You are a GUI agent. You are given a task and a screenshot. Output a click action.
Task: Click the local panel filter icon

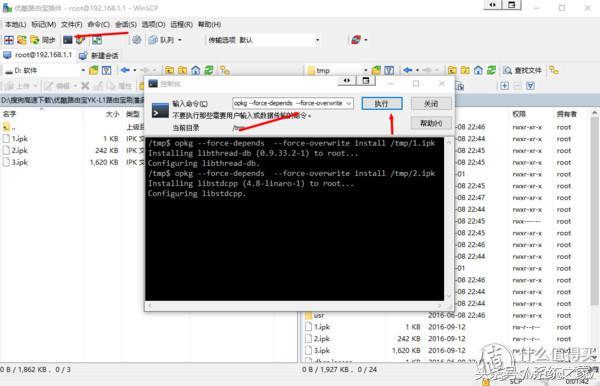pos(106,70)
